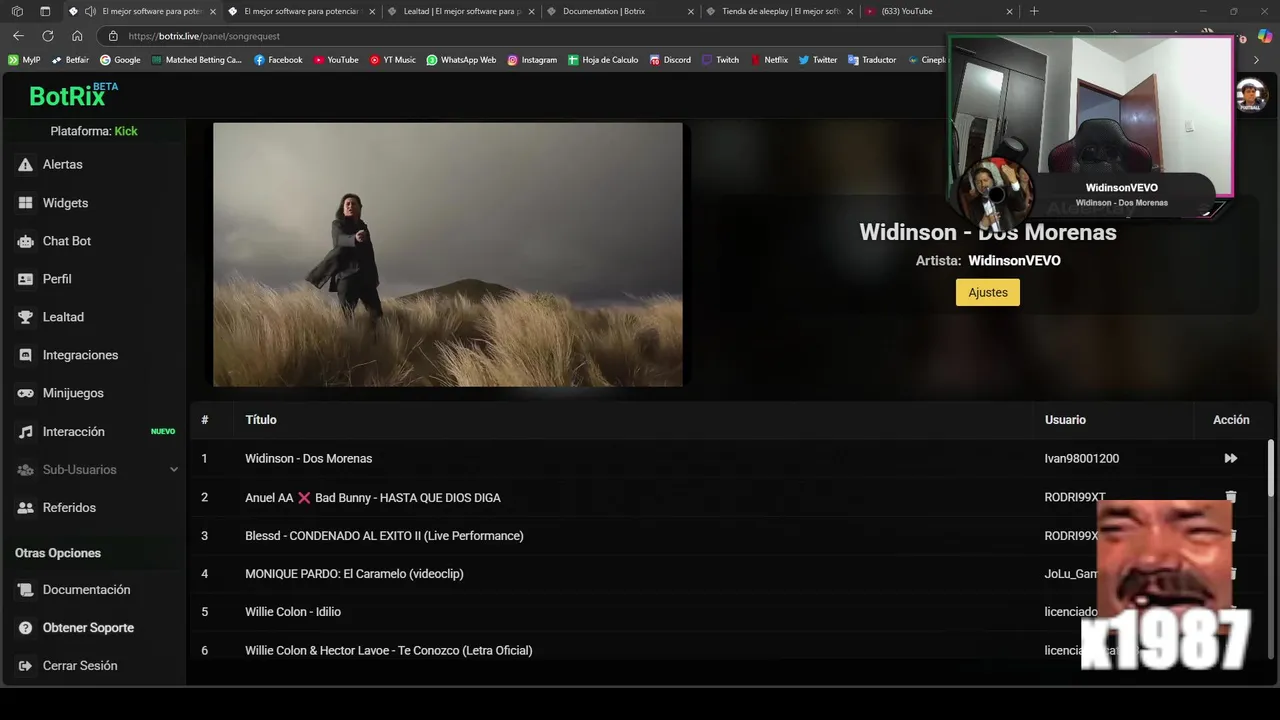Screen dimensions: 1280x720
Task: Open the Twitch bookmark
Action: tap(720, 60)
